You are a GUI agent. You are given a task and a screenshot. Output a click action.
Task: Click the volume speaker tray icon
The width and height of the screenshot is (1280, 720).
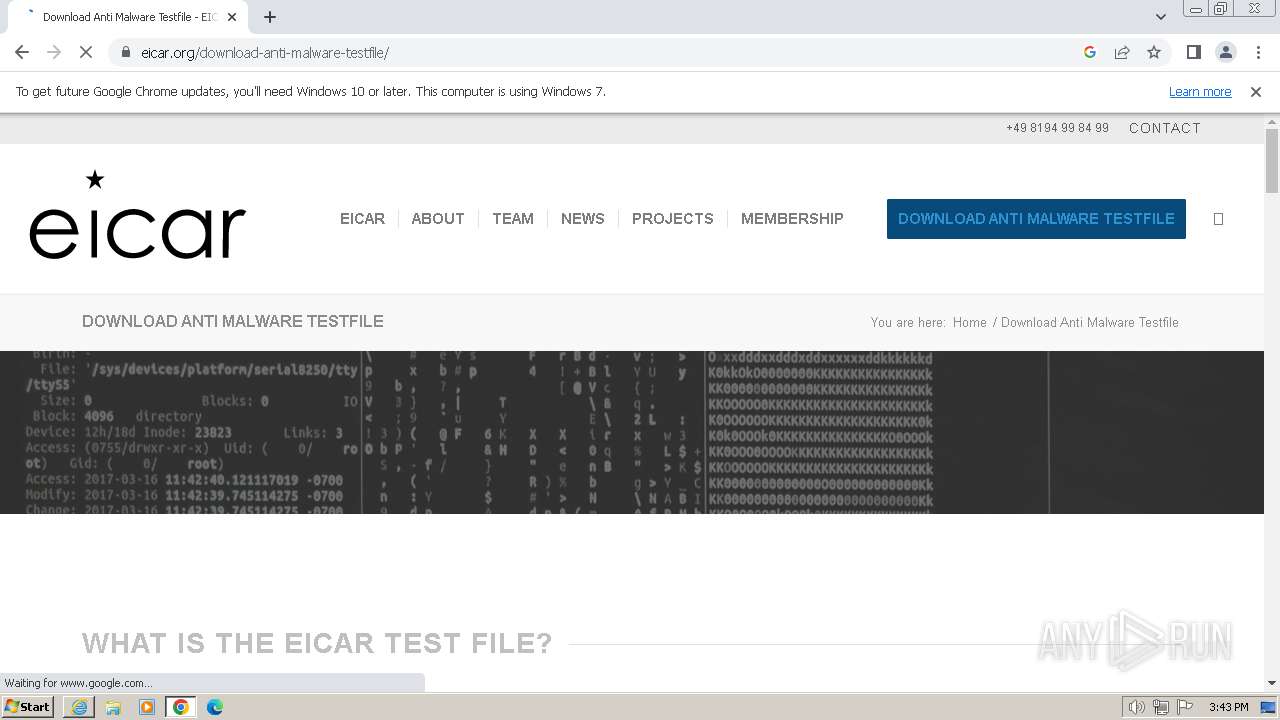click(1136, 707)
